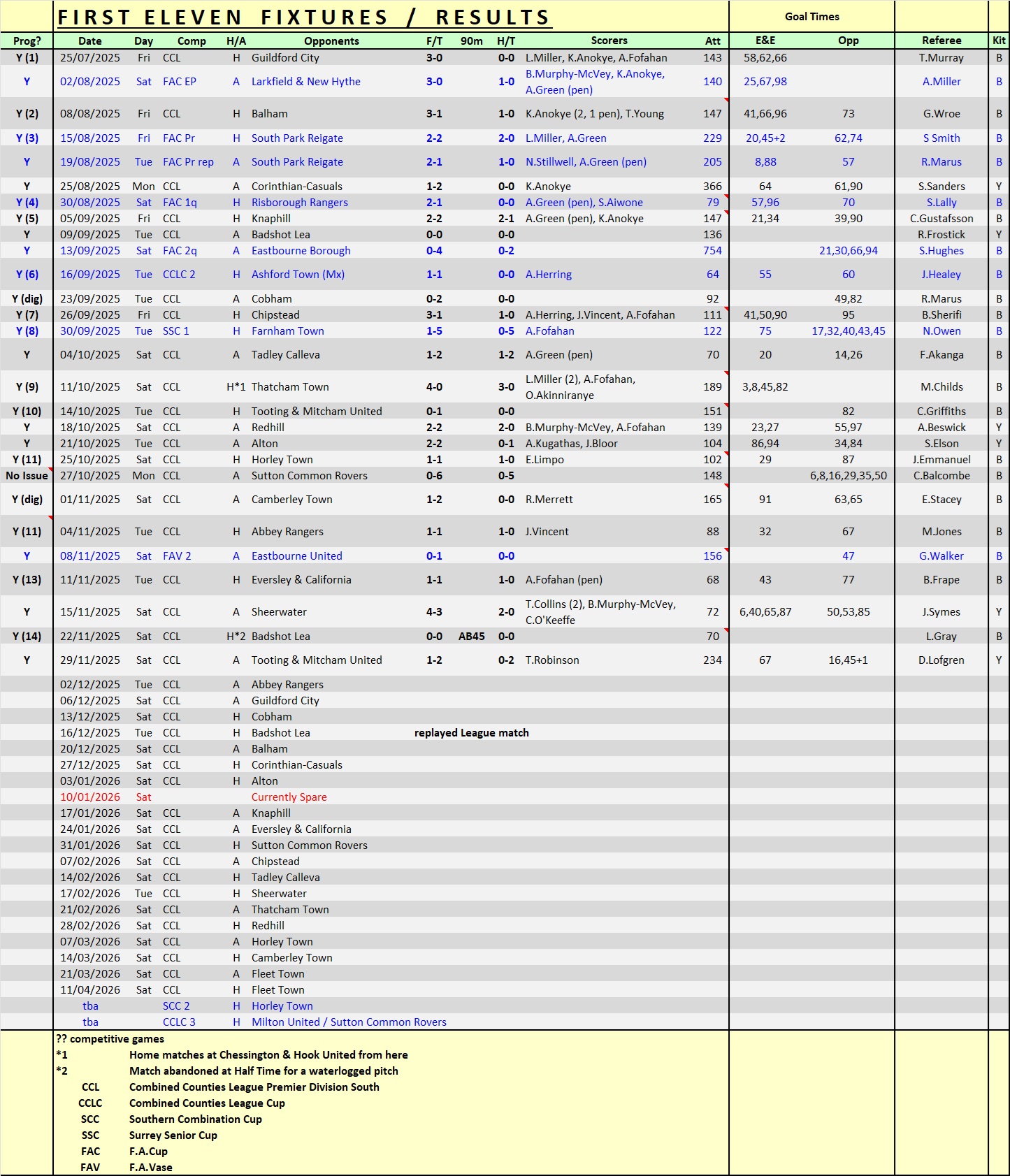Click the Goal Times heading
The image size is (1010, 1176).
[811, 17]
